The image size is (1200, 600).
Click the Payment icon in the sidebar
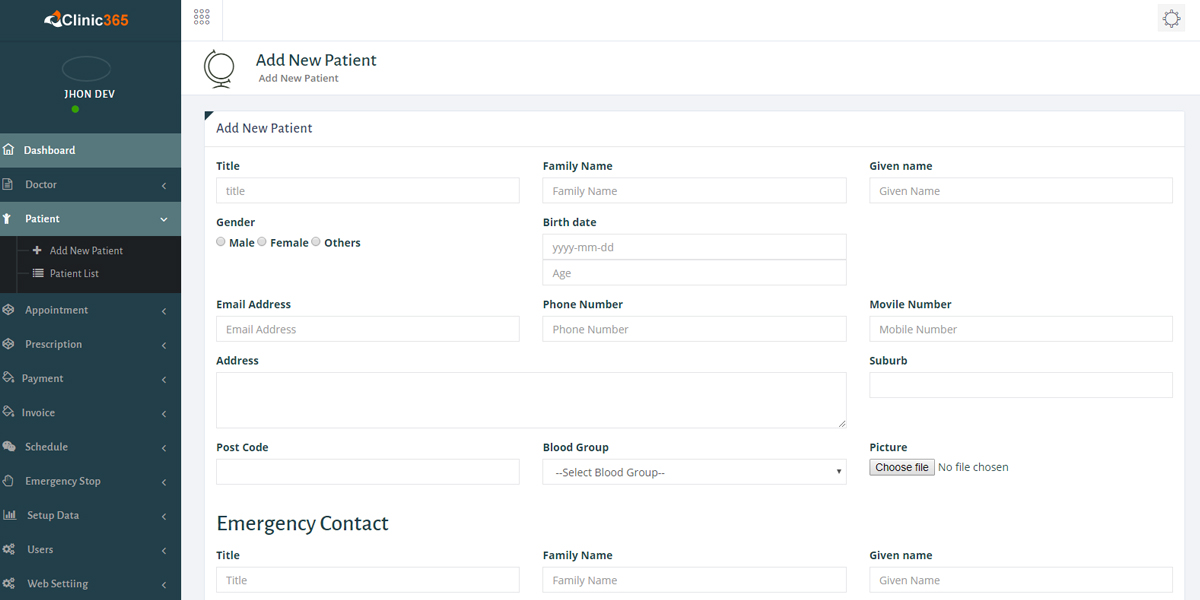click(11, 378)
